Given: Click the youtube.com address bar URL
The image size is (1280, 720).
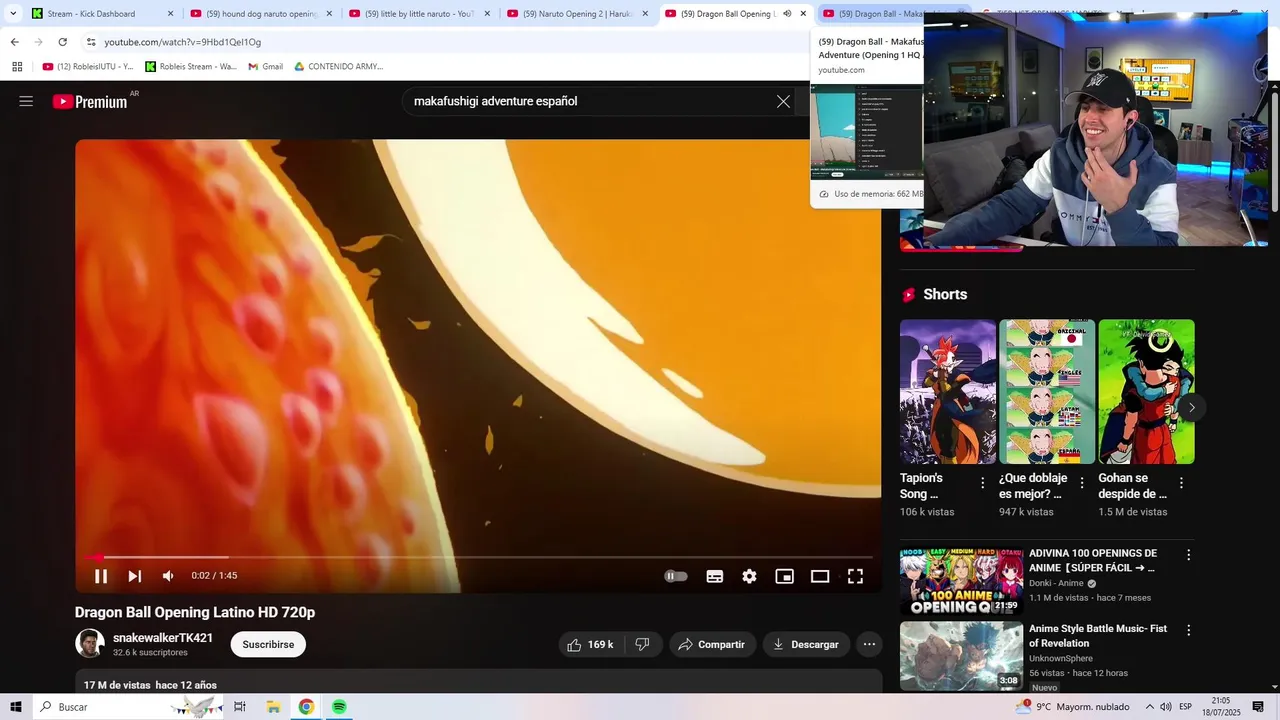Looking at the screenshot, I should click(183, 42).
